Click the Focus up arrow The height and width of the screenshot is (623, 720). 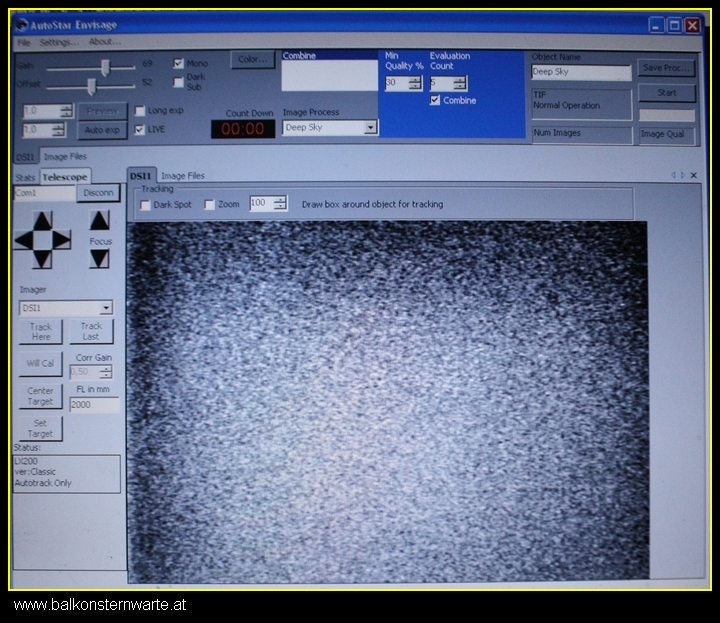(x=99, y=221)
